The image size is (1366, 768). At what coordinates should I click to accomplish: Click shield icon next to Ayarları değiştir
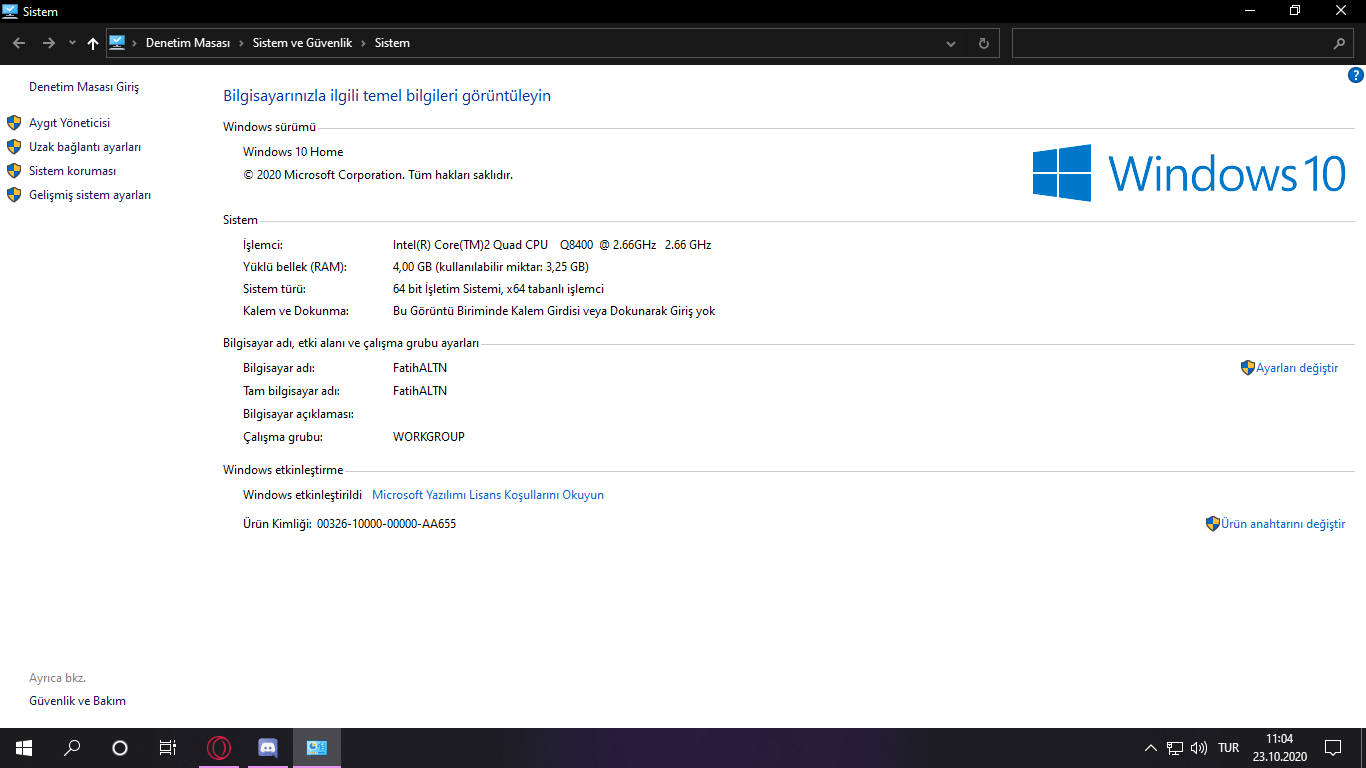pos(1248,368)
